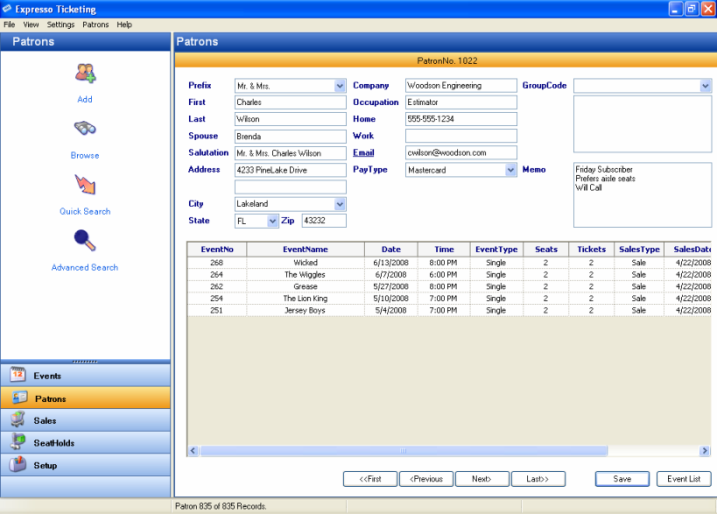This screenshot has height=514, width=717.
Task: Open Browse with the binoculars icon
Action: 85,128
